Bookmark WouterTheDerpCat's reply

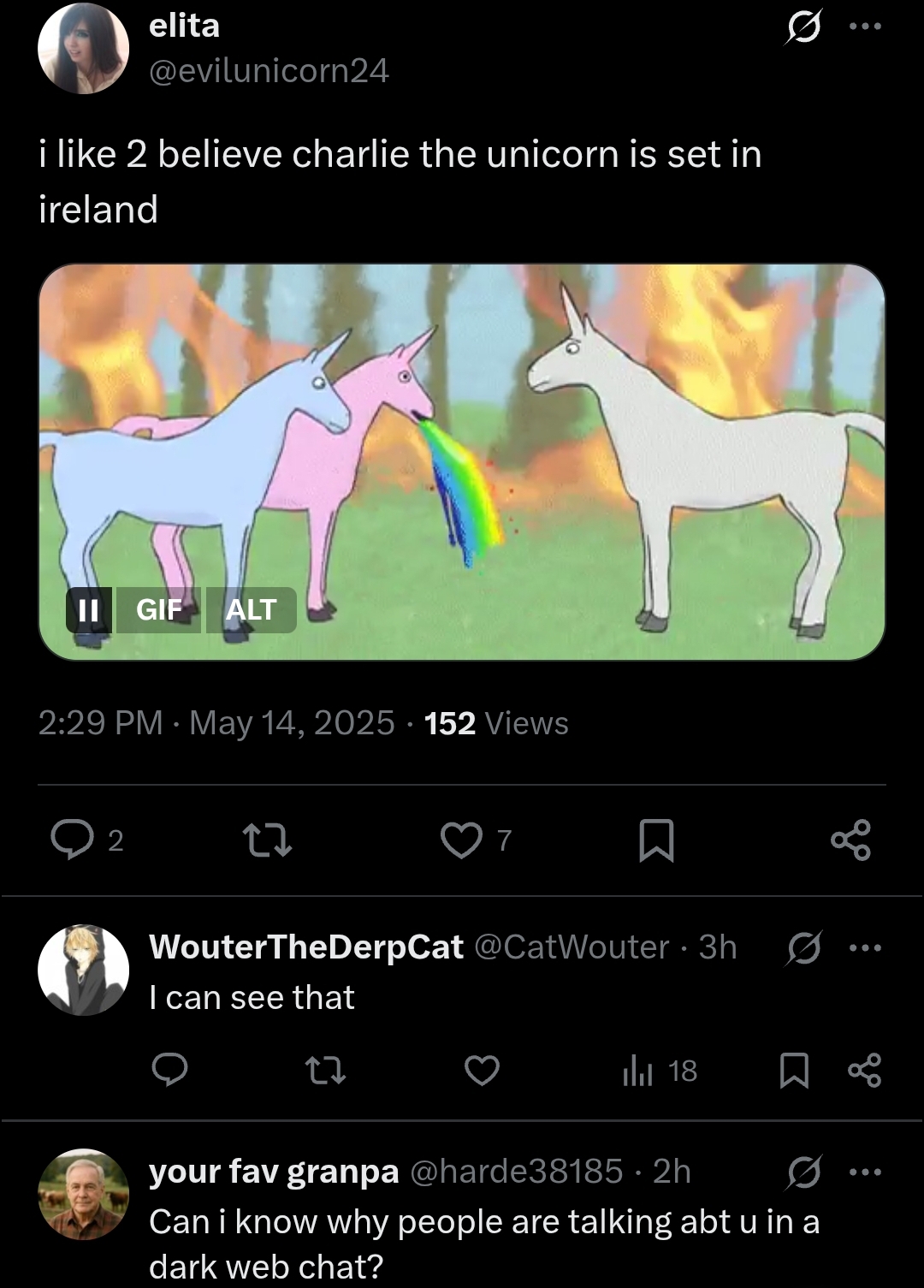pos(794,1070)
